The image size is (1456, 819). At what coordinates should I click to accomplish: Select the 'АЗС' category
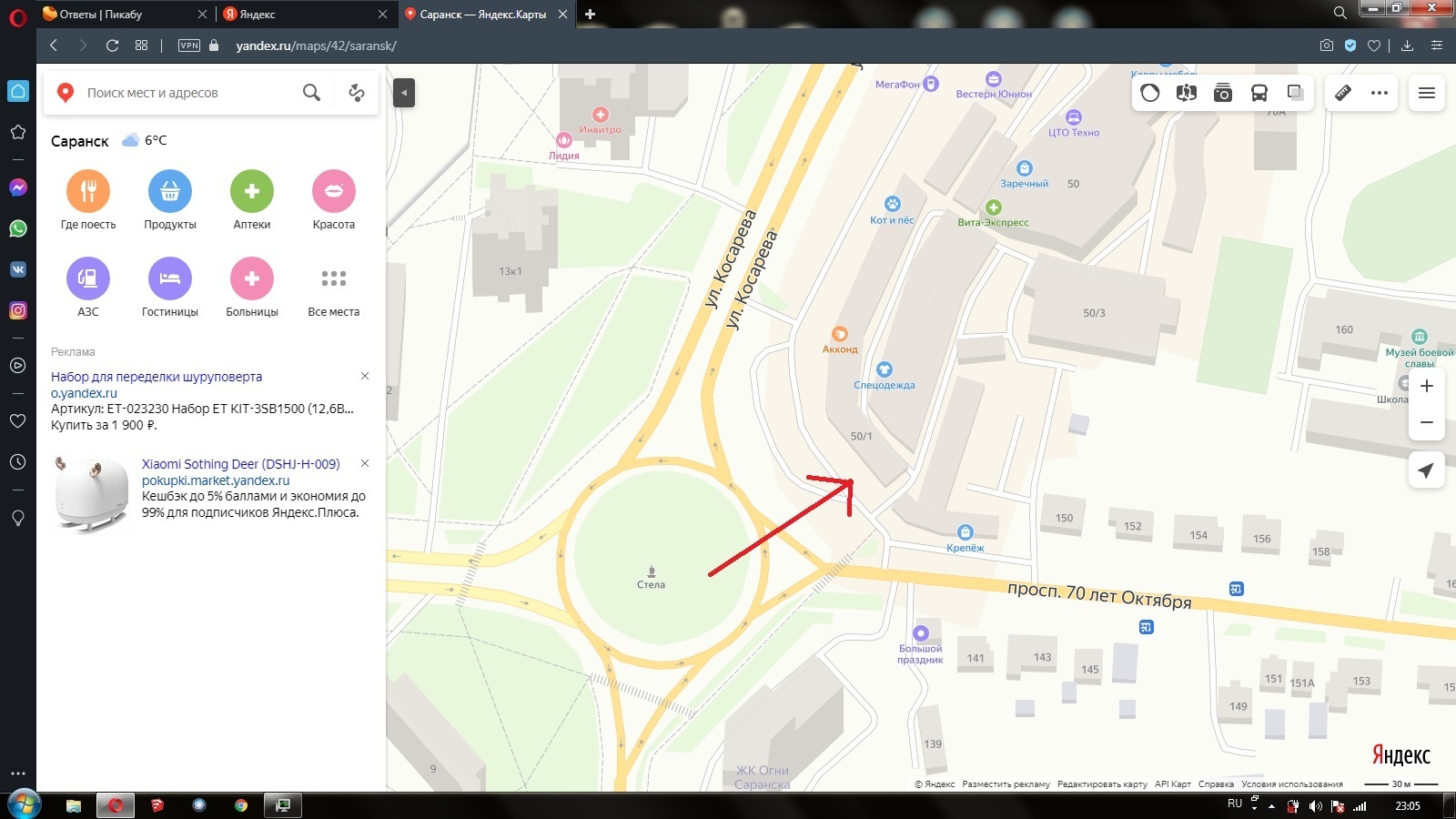tap(88, 288)
